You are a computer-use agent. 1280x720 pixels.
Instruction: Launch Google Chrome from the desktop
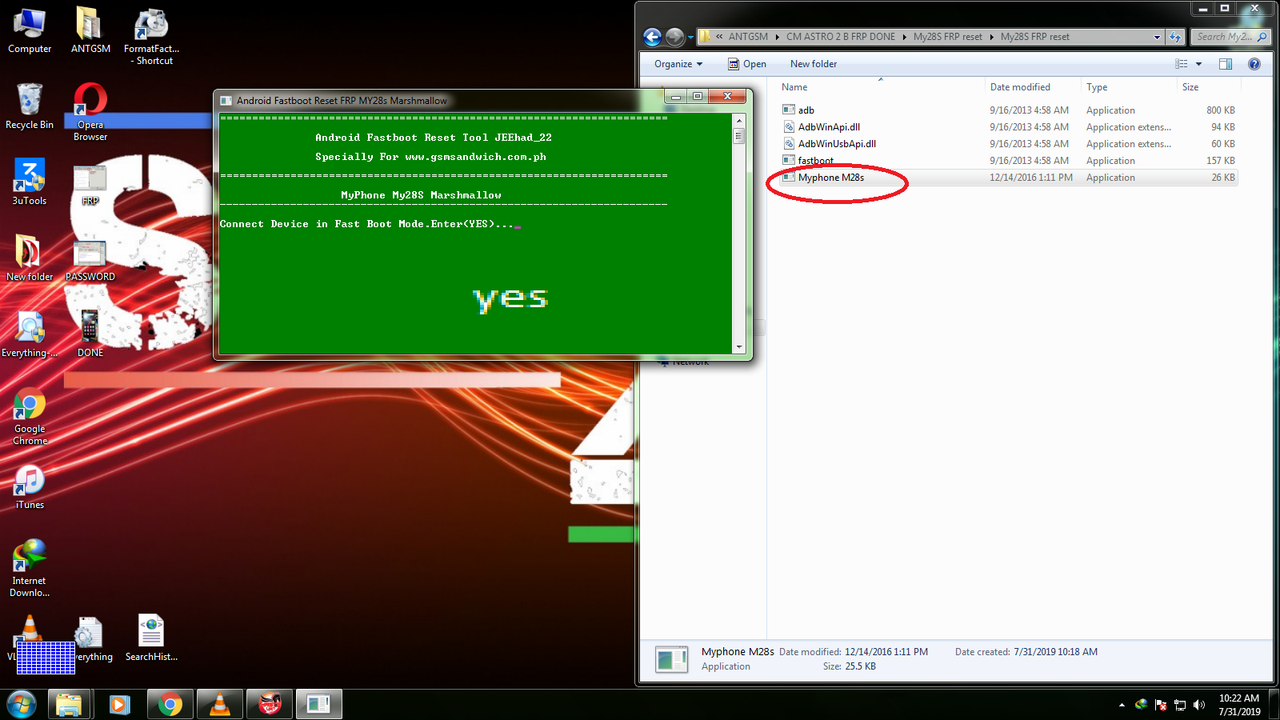30,416
